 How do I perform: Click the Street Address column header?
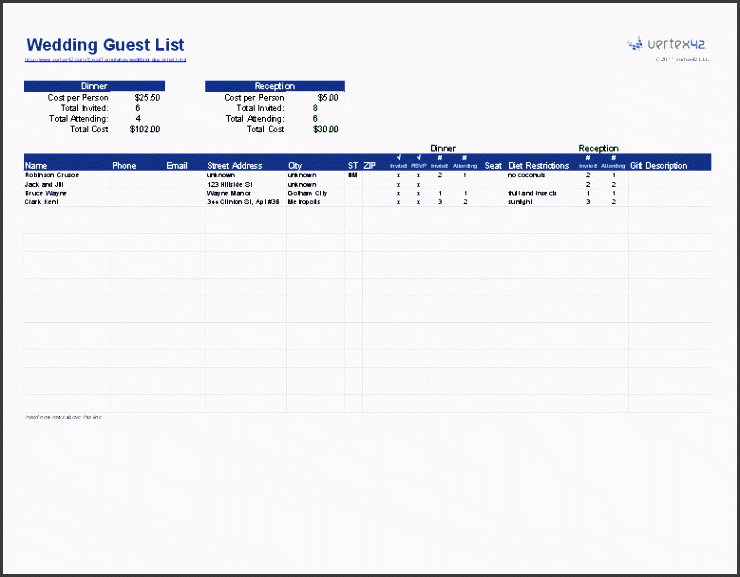click(x=235, y=166)
